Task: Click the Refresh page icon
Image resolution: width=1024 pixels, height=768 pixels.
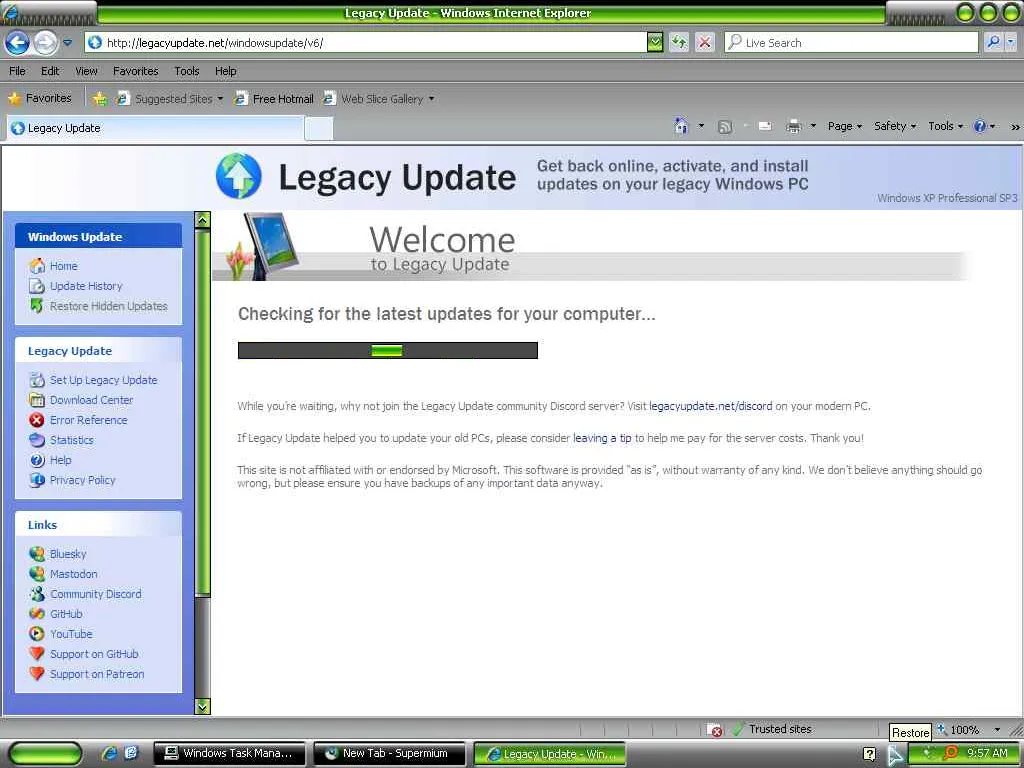Action: tap(679, 43)
